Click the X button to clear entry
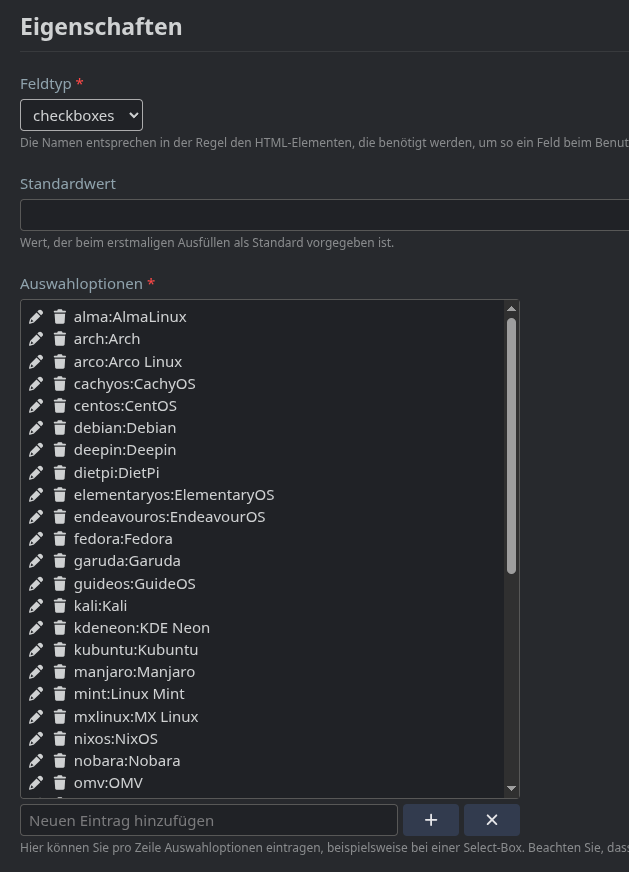 [491, 820]
